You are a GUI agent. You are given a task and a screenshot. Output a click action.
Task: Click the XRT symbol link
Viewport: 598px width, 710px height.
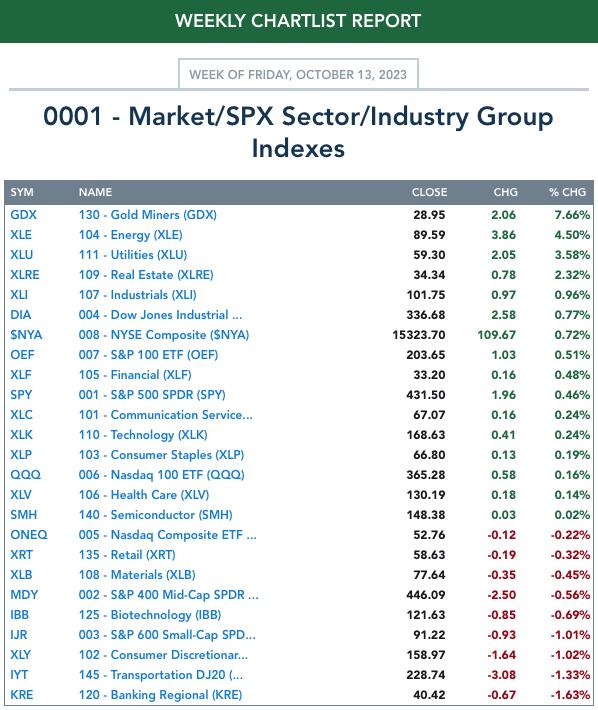pyautogui.click(x=22, y=555)
